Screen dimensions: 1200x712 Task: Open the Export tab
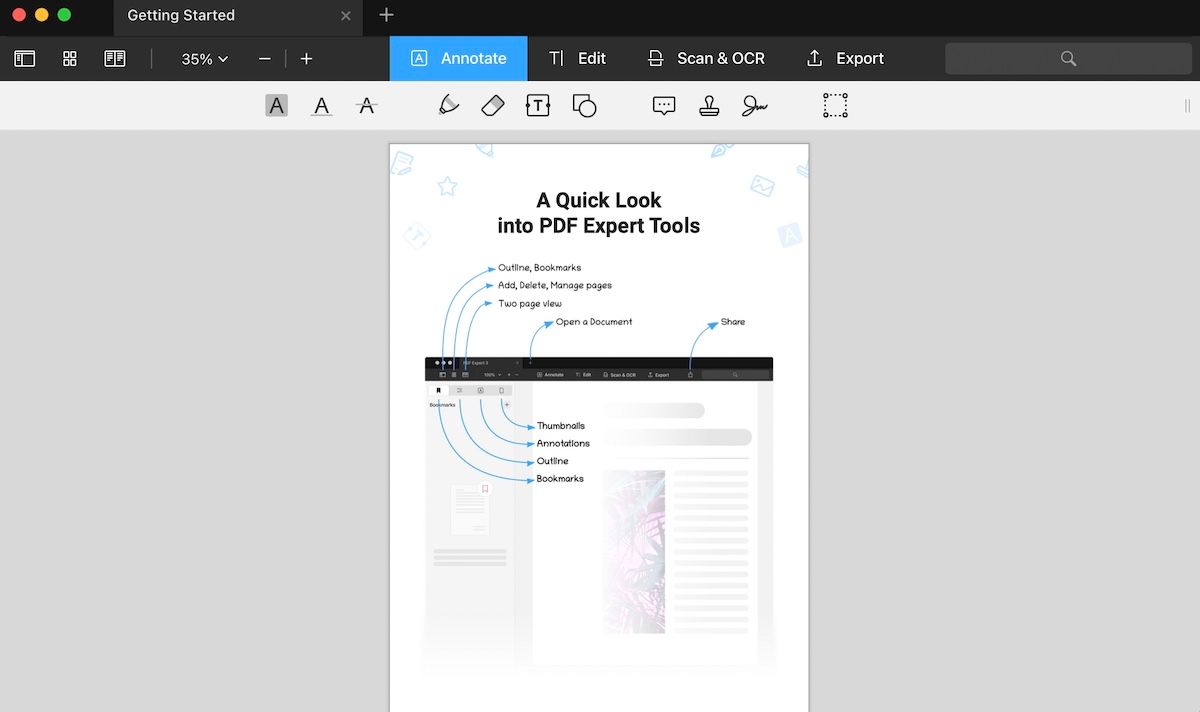845,58
